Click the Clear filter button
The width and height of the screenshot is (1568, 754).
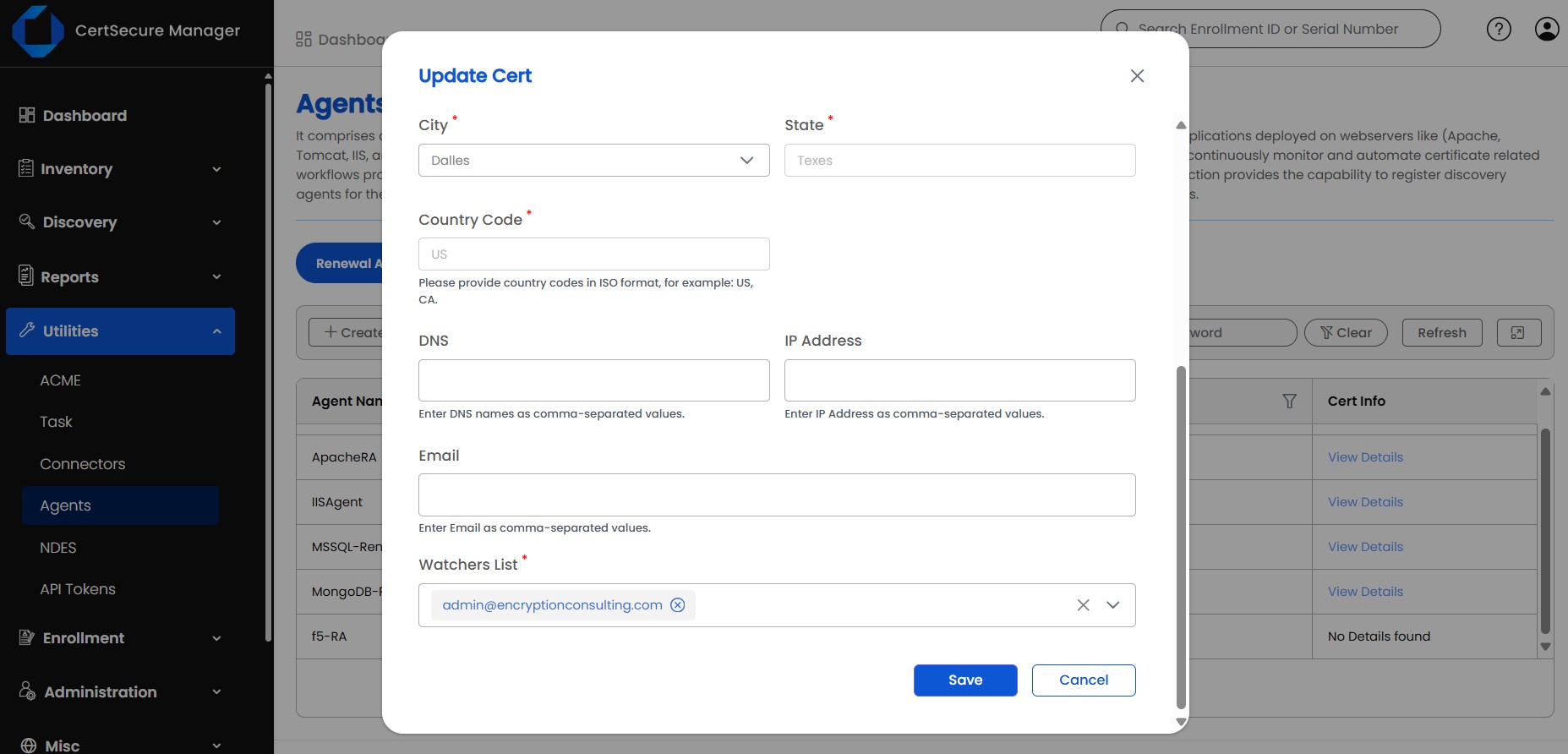[x=1346, y=333]
